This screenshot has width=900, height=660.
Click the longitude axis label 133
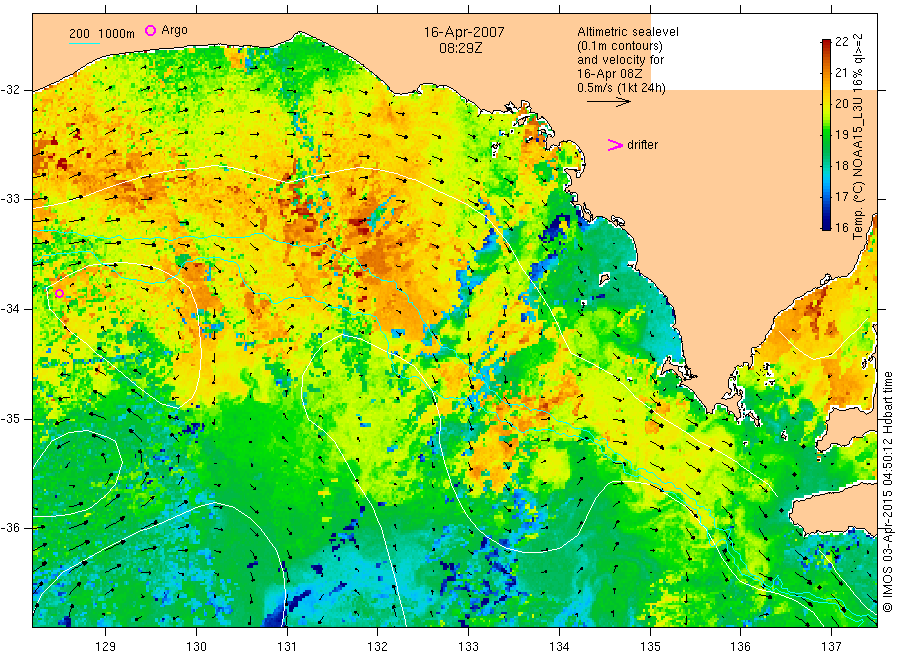click(x=468, y=647)
